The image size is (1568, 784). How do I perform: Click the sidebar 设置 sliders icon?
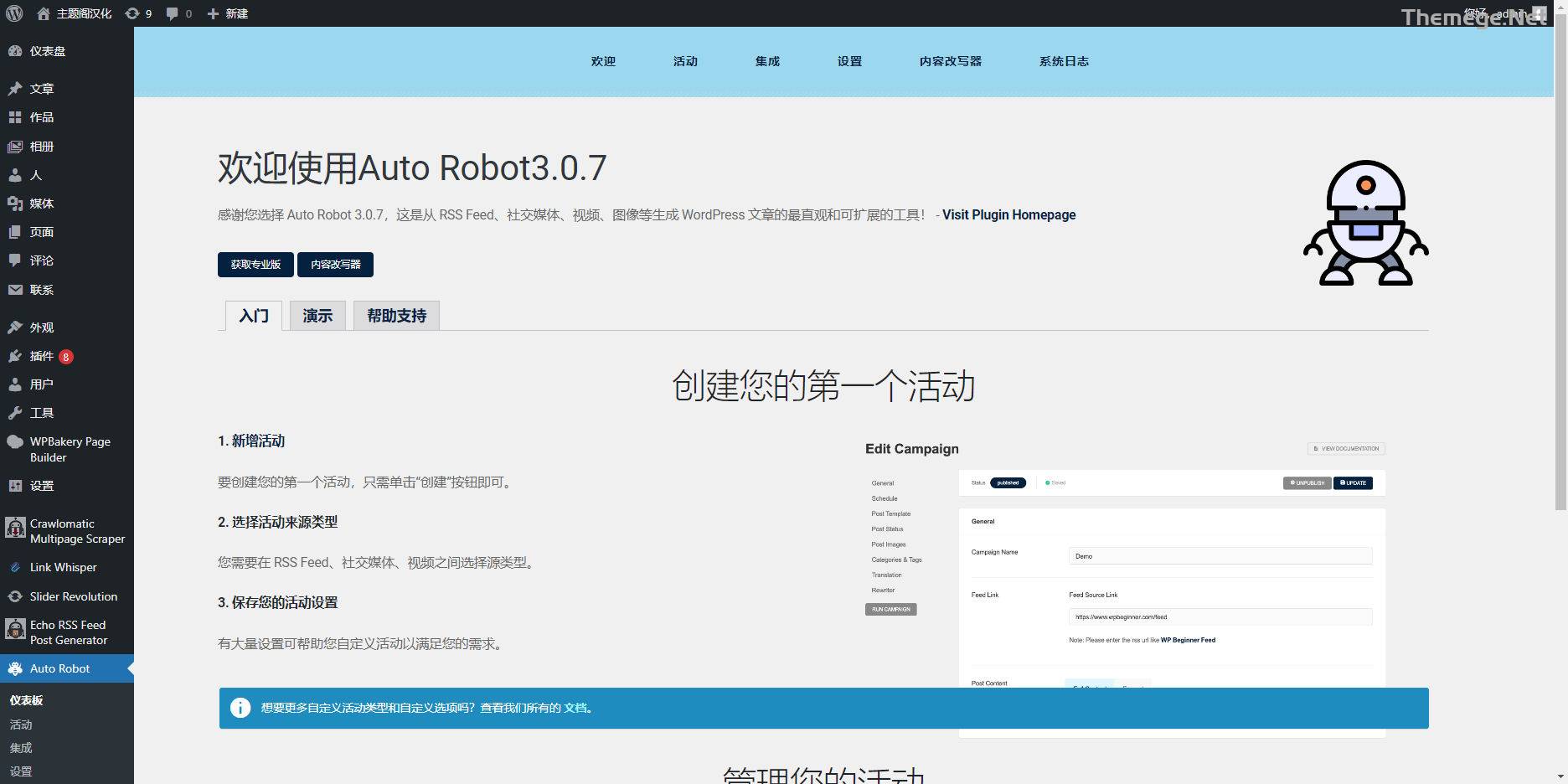(15, 486)
